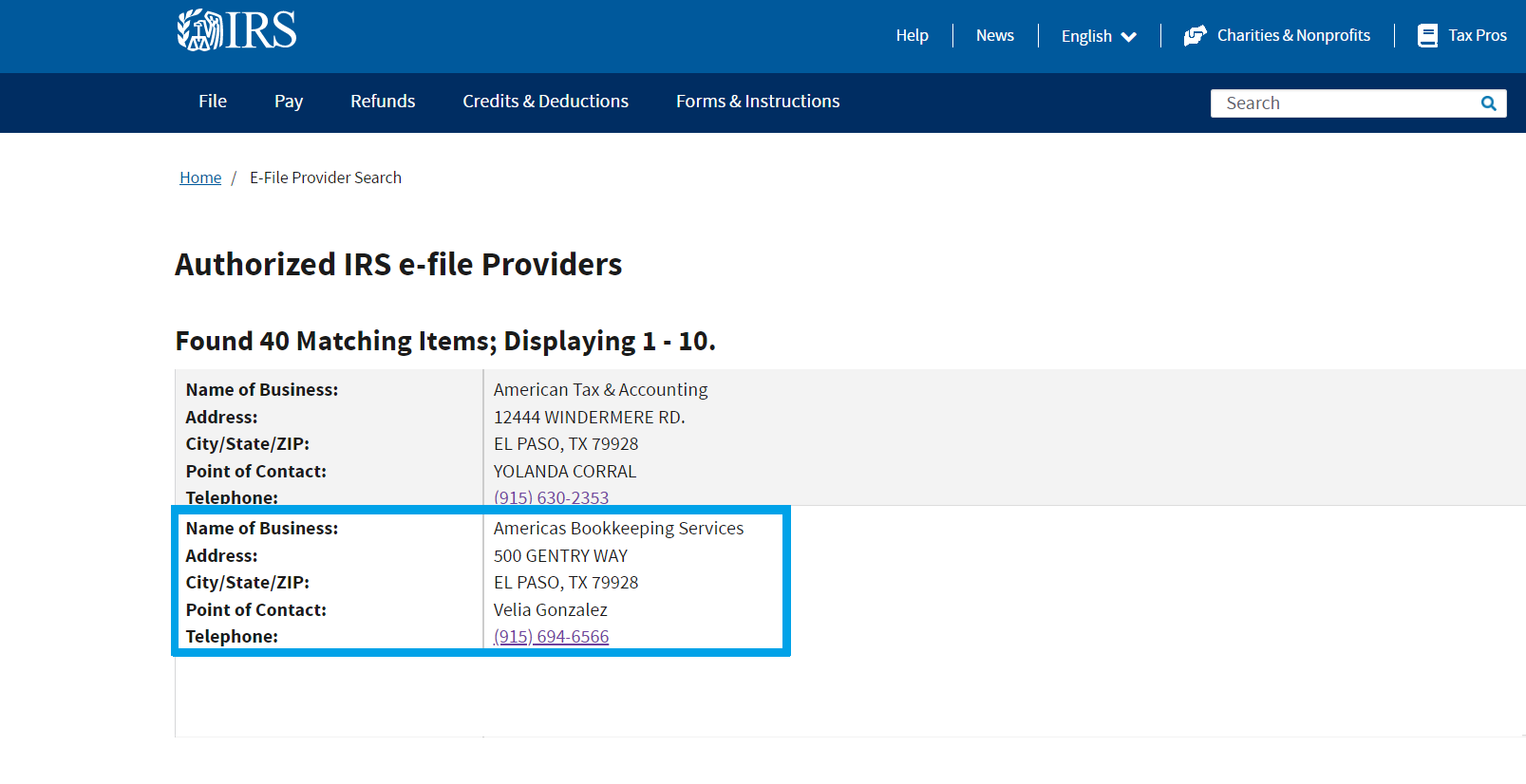Visit Charities & Nonprofits link
Viewport: 1526px width, 784px height.
coord(1293,36)
